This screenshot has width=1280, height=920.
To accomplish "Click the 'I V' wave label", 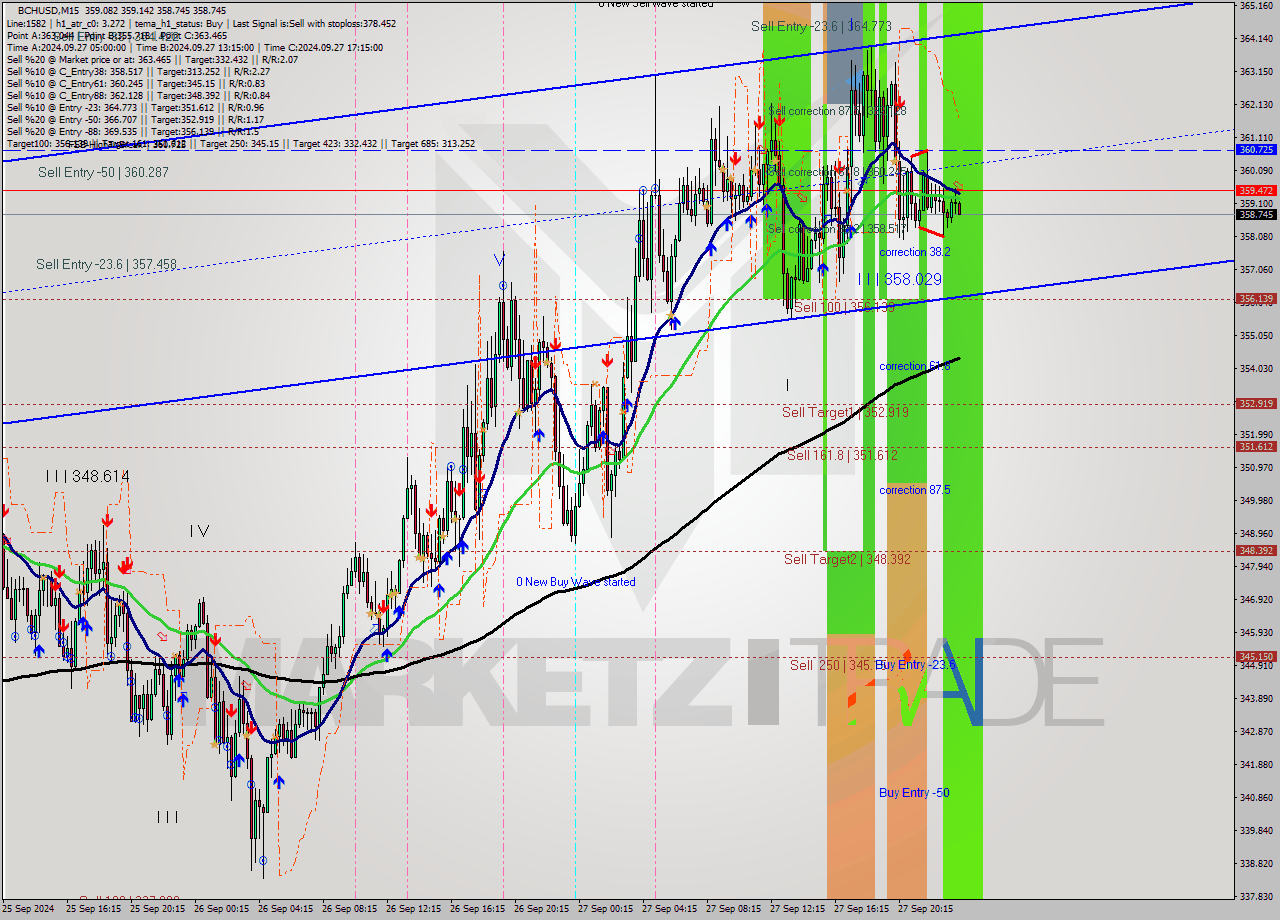I will tap(199, 531).
